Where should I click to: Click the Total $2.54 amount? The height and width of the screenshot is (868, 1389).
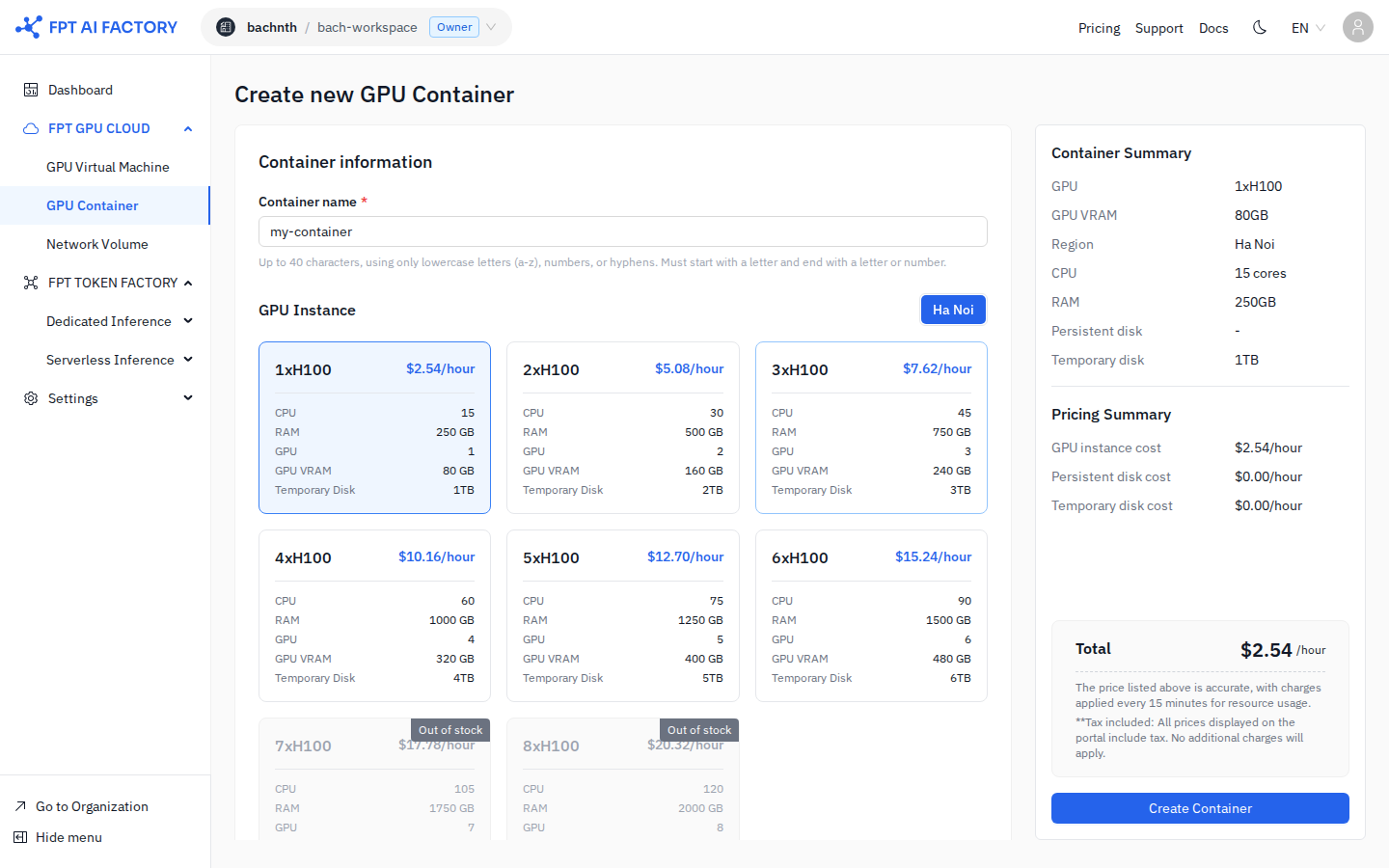click(x=1266, y=650)
